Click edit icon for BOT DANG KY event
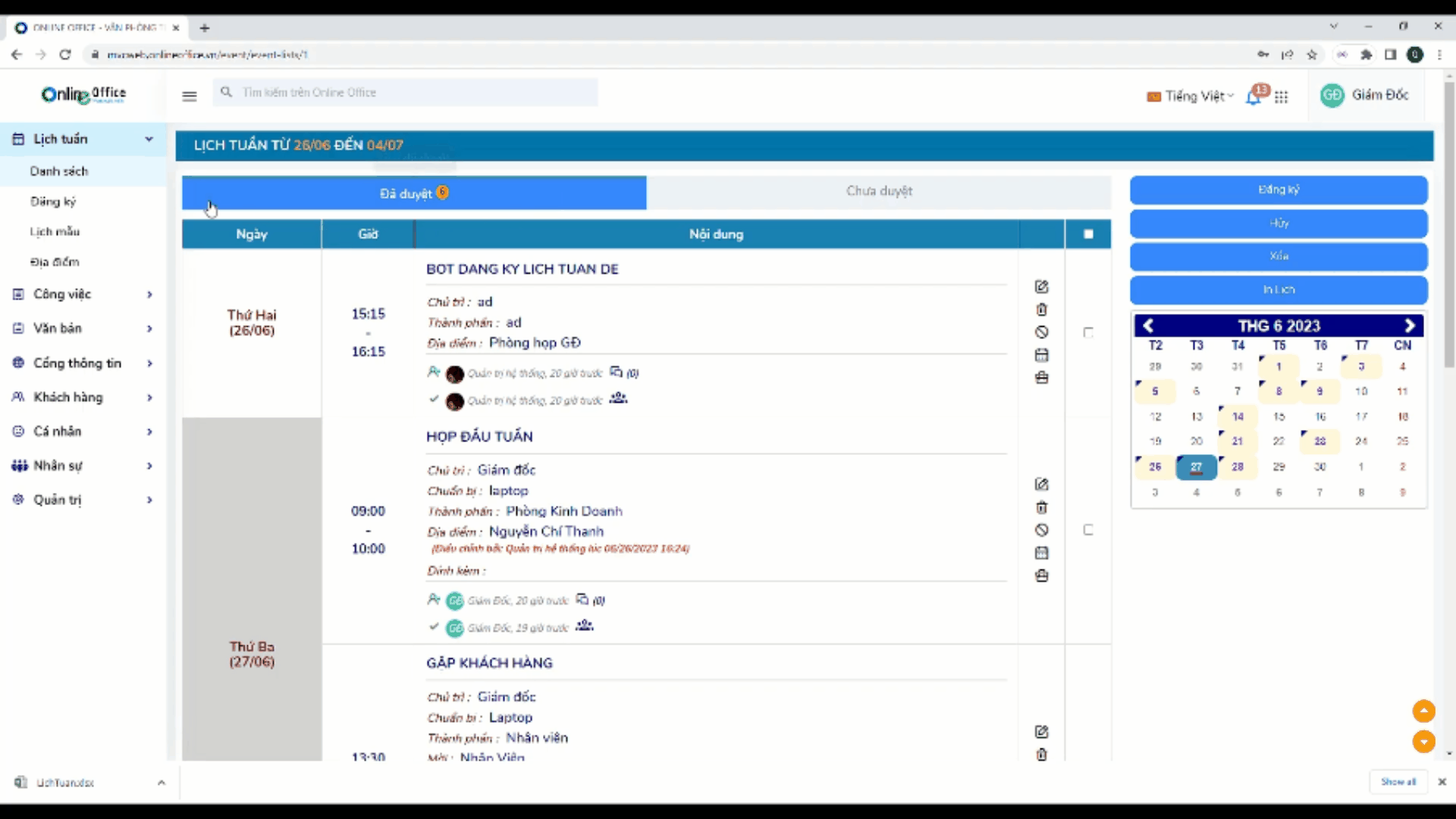 pyautogui.click(x=1041, y=287)
